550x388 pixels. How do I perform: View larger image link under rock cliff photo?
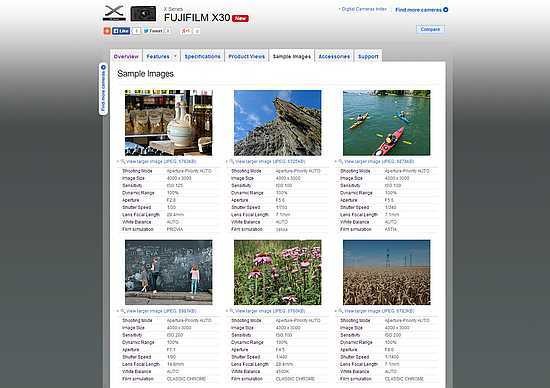(270, 161)
